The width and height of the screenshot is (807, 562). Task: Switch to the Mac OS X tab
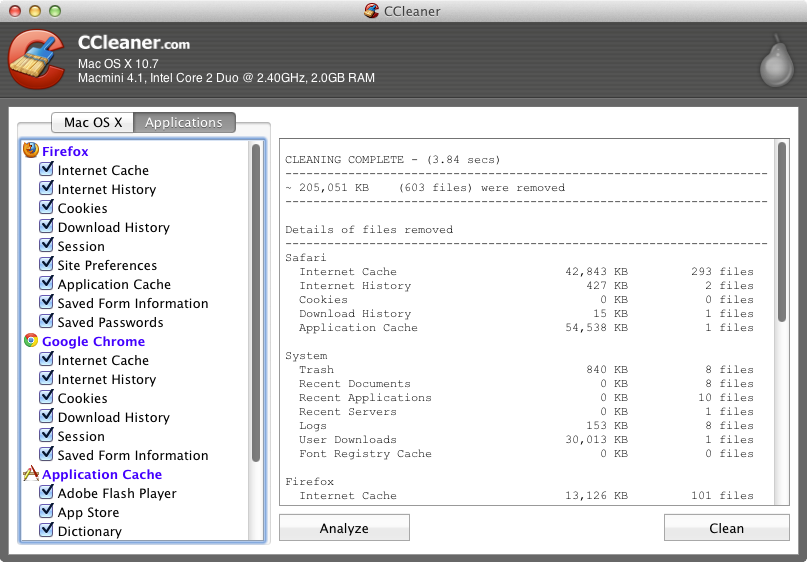[x=93, y=122]
